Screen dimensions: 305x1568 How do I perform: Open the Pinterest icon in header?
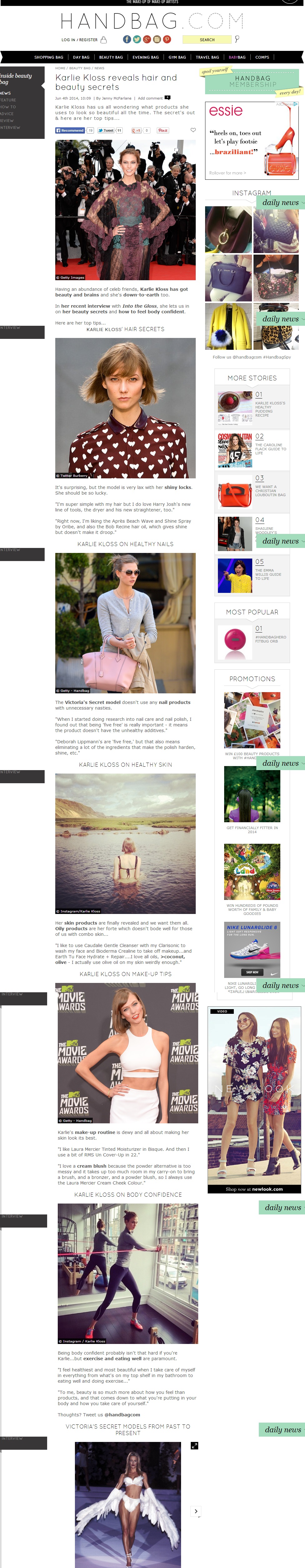[x=167, y=40]
